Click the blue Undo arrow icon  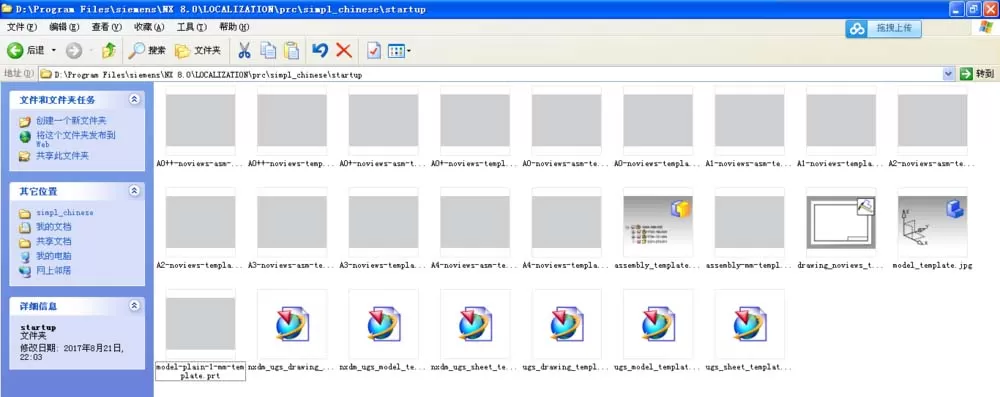click(320, 50)
